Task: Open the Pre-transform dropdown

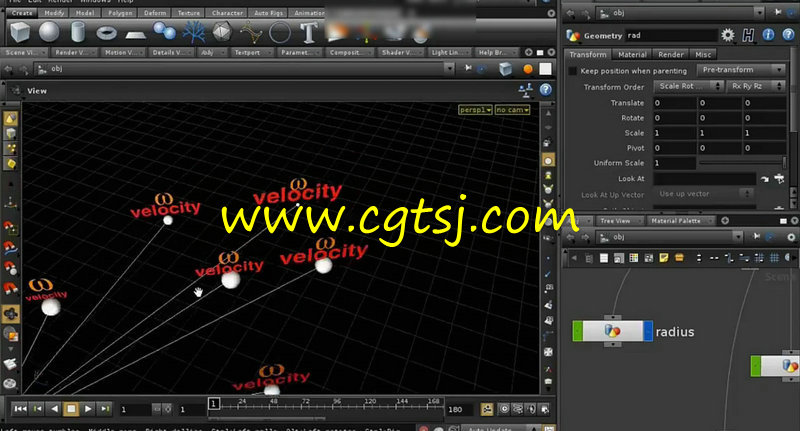Action: pos(741,70)
